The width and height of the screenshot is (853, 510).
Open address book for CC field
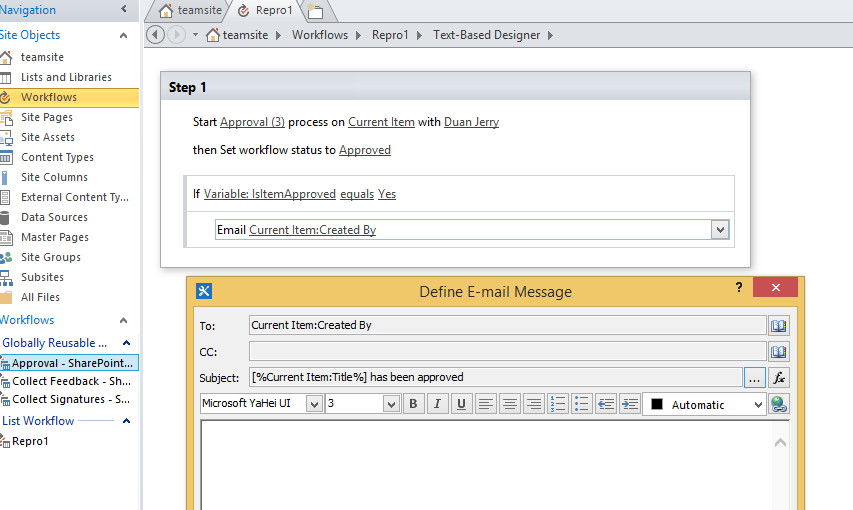[x=778, y=352]
